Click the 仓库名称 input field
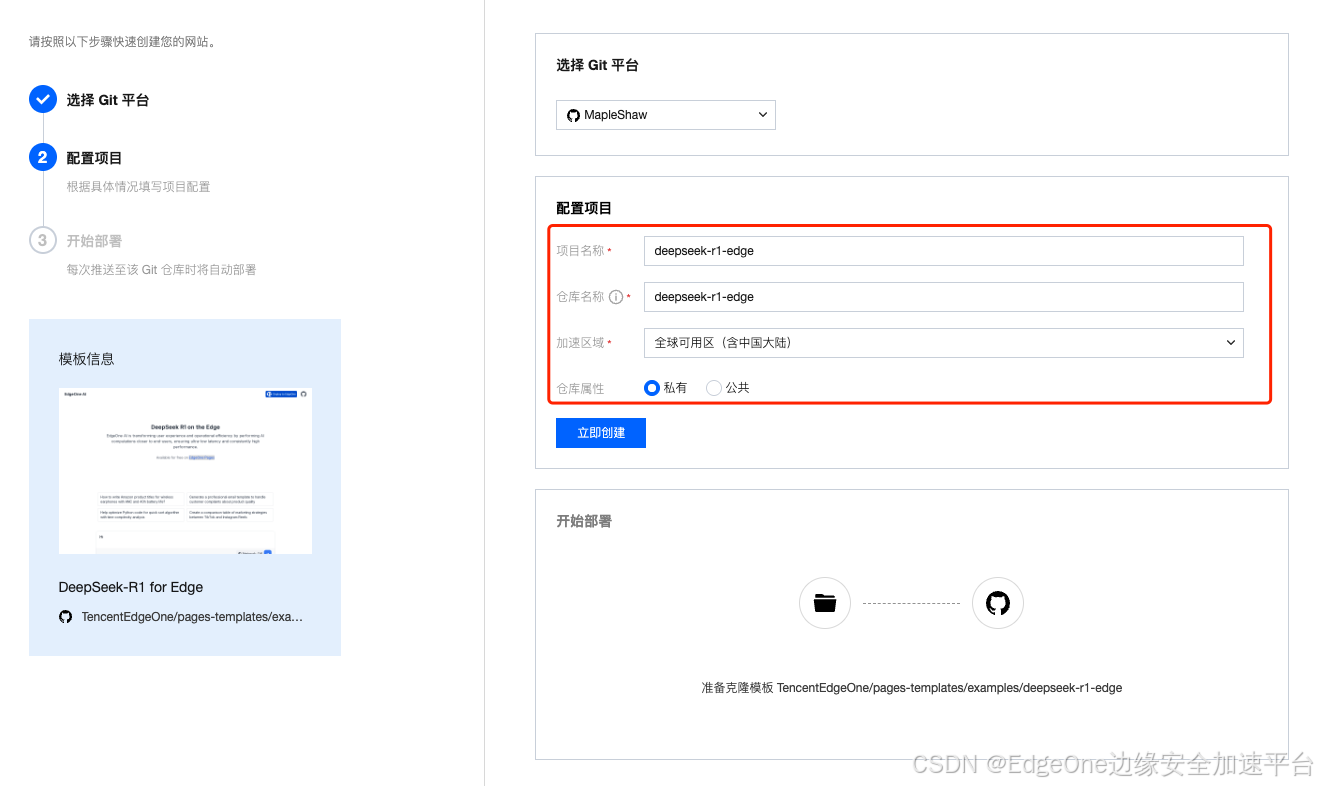 [x=944, y=297]
